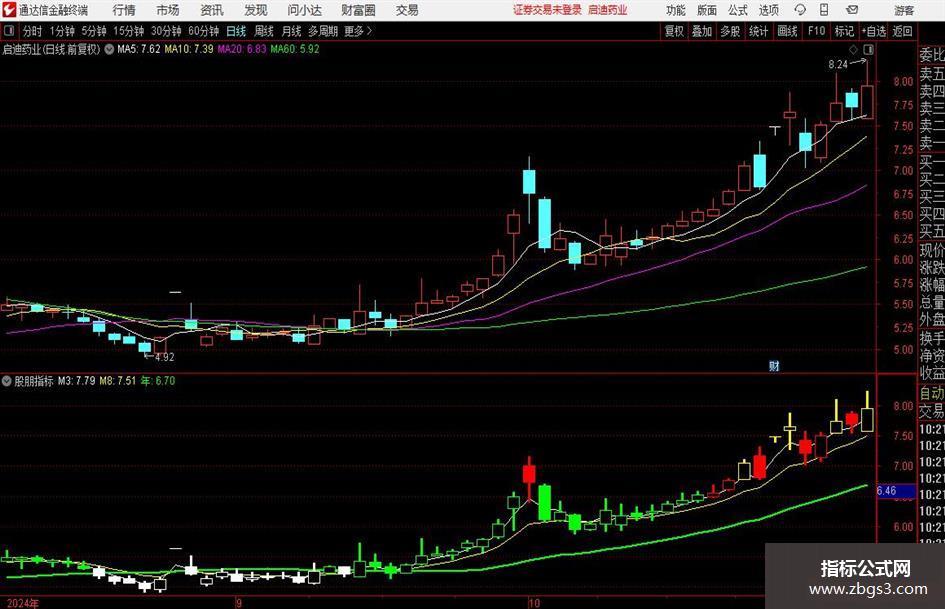Open the 选项 menu
945x609 pixels.
click(768, 10)
